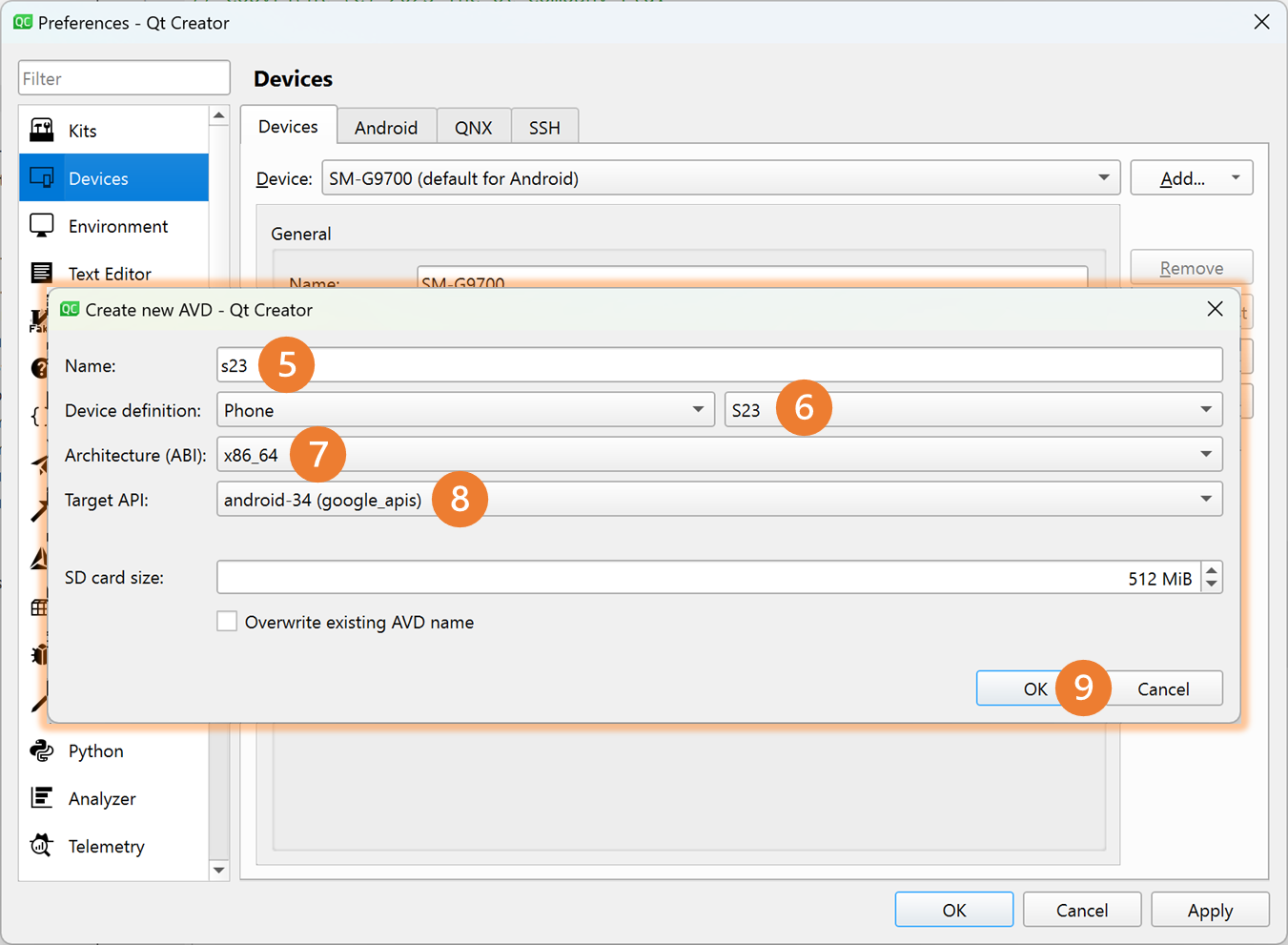Select Kits in the preferences list

[x=113, y=130]
